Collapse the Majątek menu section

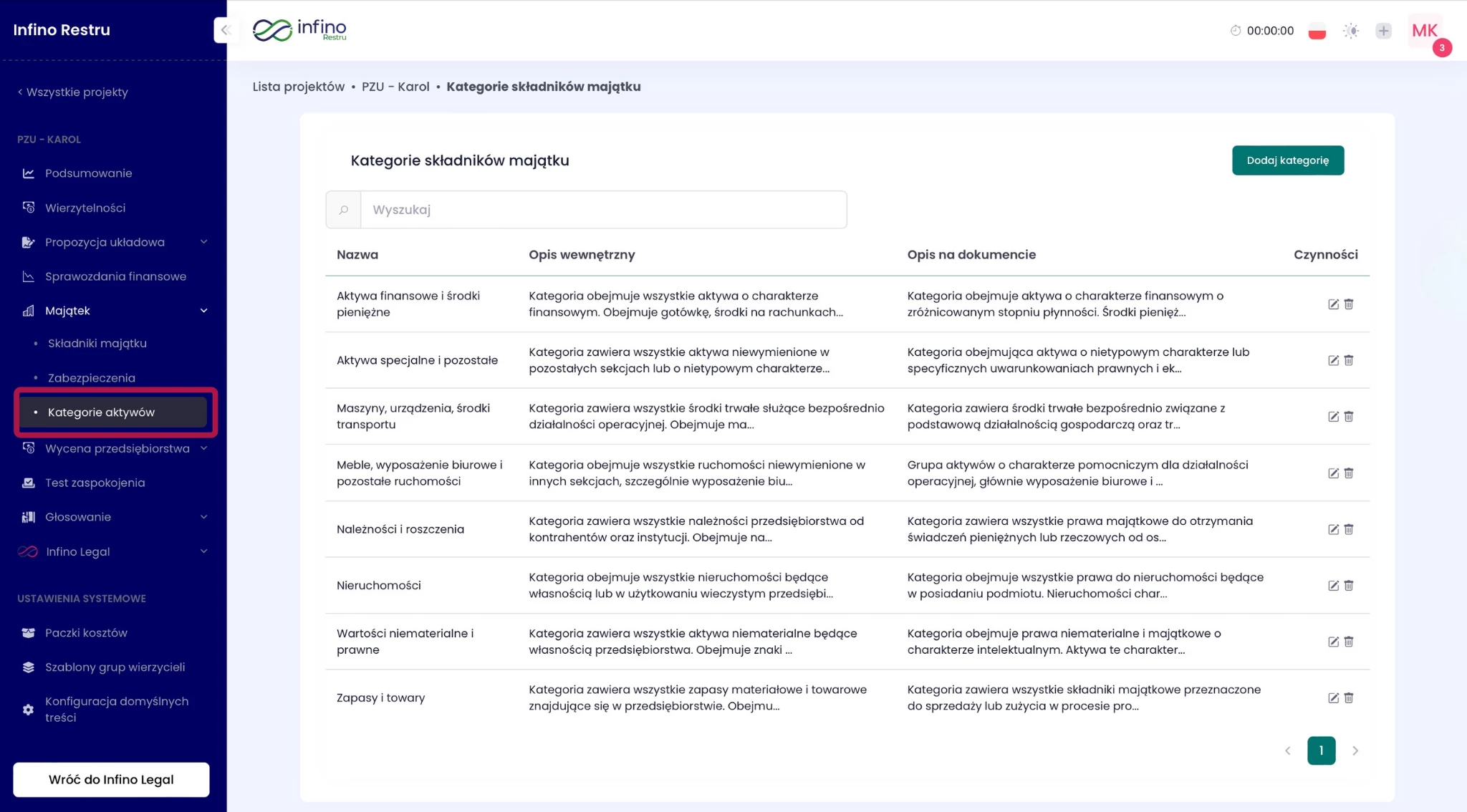point(203,311)
